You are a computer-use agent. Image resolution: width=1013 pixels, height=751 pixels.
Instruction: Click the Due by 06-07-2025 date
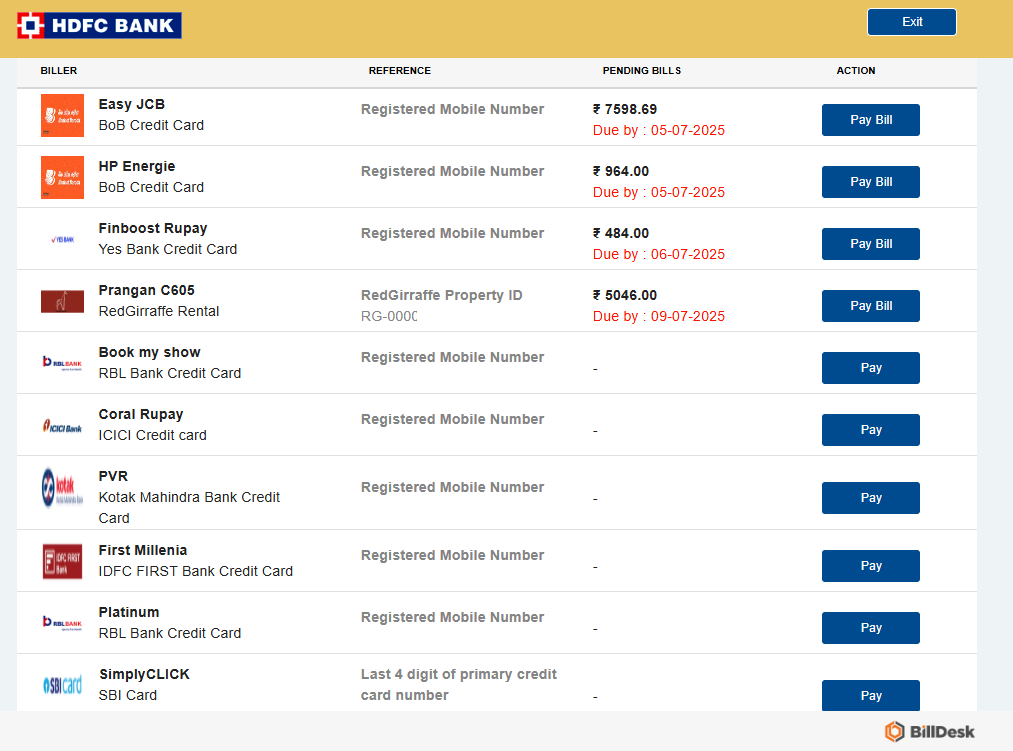point(659,254)
